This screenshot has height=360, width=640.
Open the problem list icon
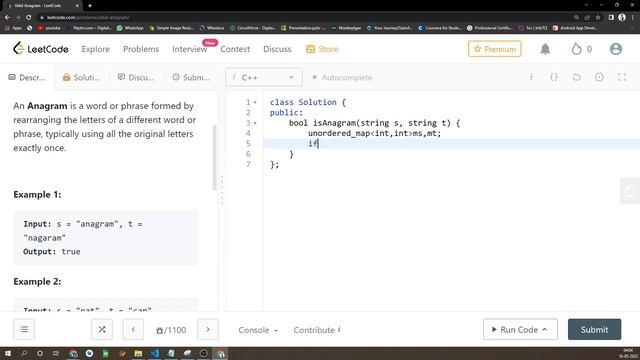(x=24, y=329)
